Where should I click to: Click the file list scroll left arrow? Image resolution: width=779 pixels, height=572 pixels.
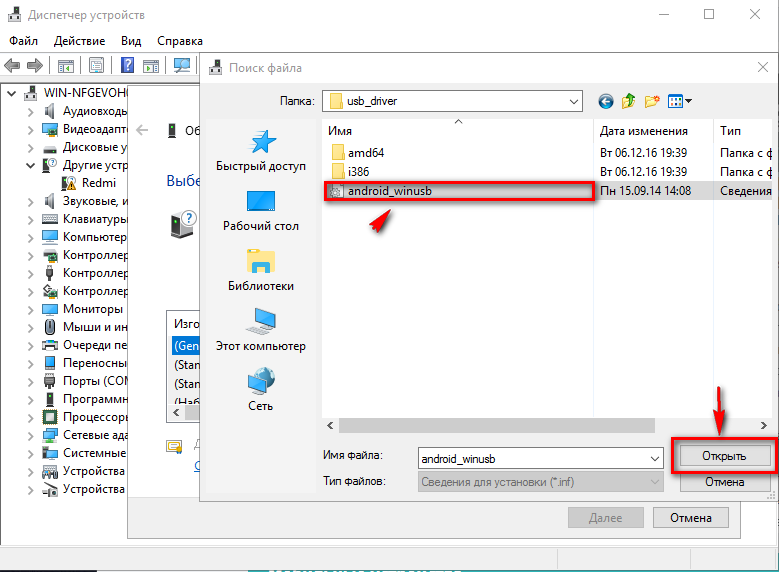[x=330, y=425]
